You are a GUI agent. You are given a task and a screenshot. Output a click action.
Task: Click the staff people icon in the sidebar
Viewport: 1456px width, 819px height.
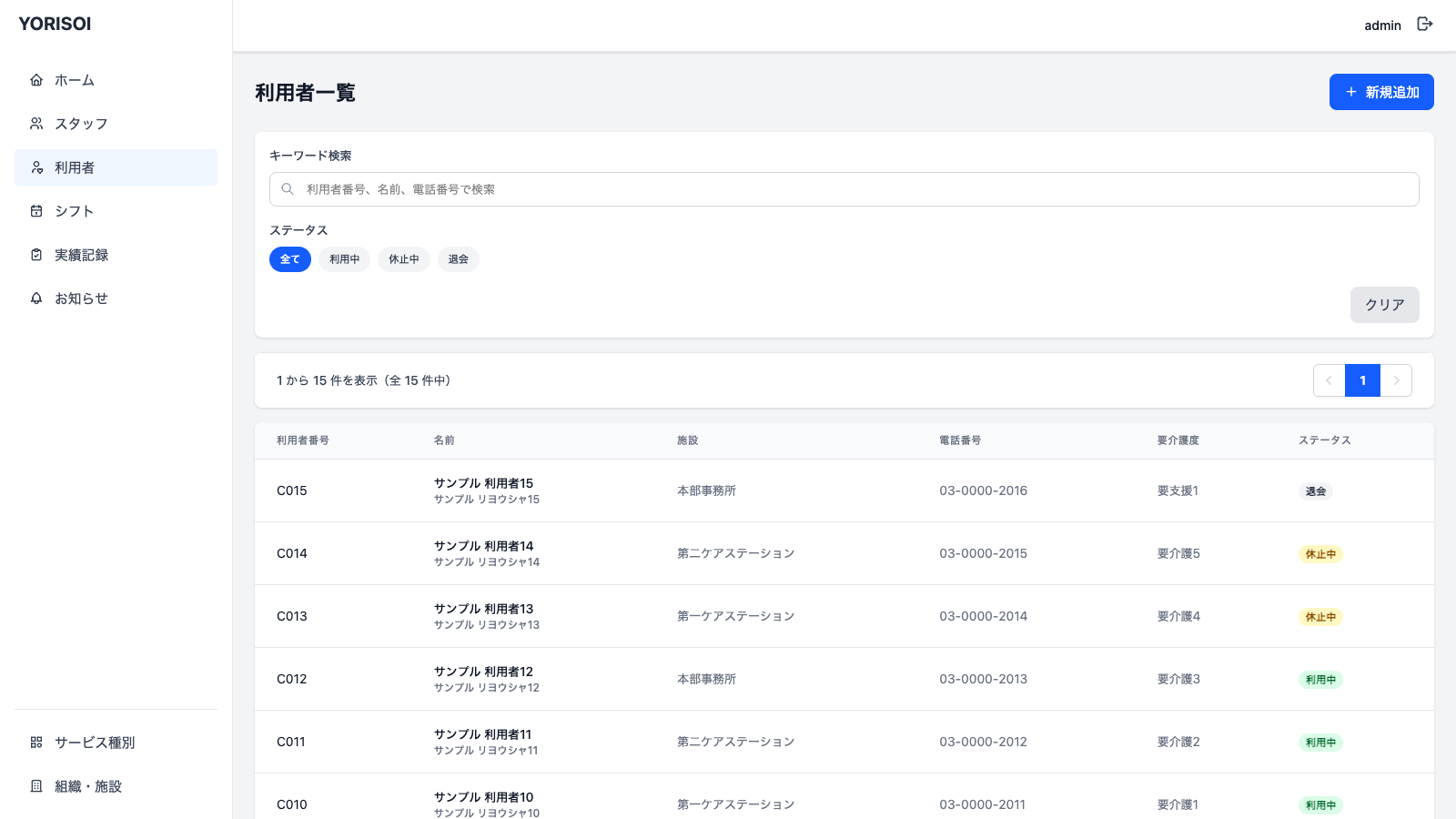point(36,124)
